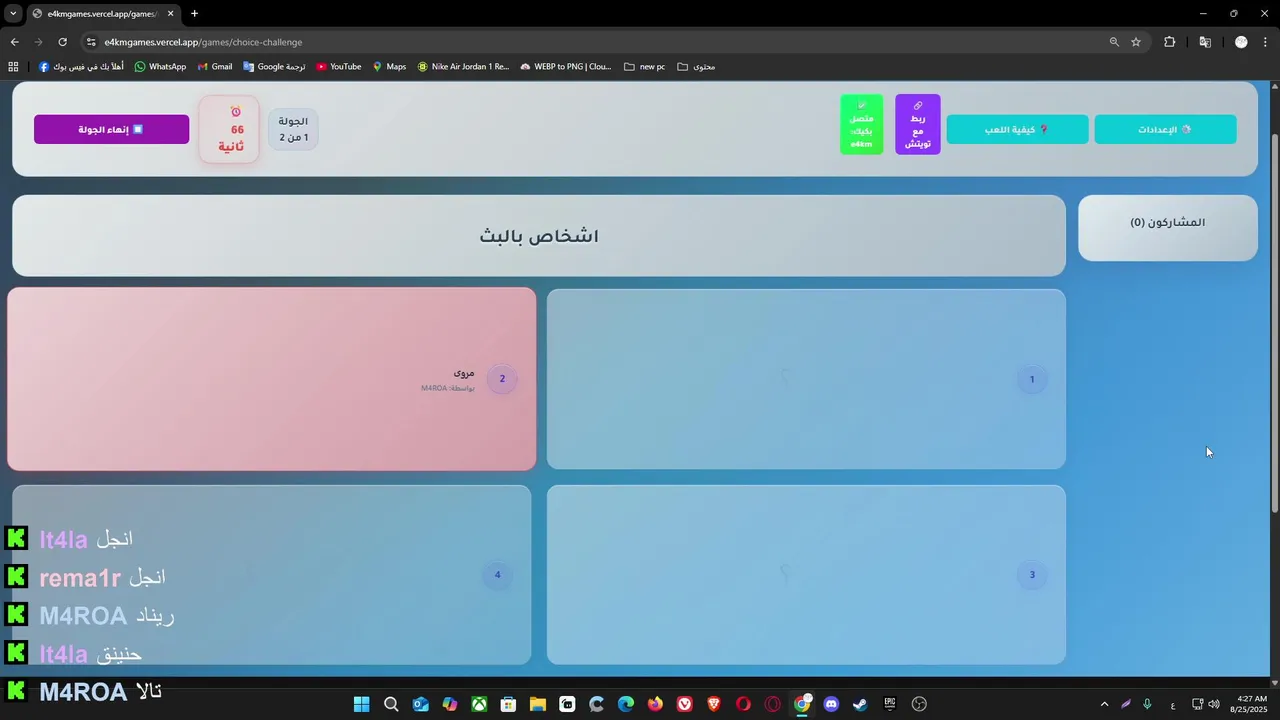
Task: Click the zoom magnifier icon in address bar
Action: [1114, 42]
